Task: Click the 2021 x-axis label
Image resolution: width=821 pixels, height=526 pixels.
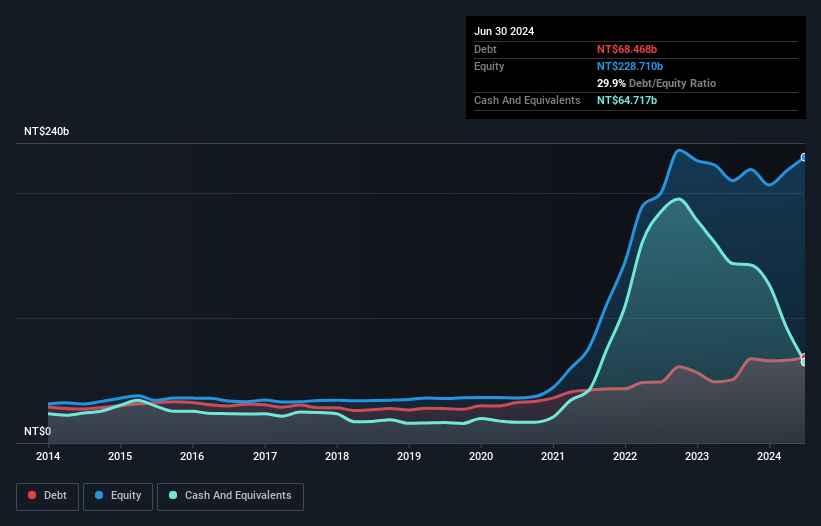Action: point(553,456)
